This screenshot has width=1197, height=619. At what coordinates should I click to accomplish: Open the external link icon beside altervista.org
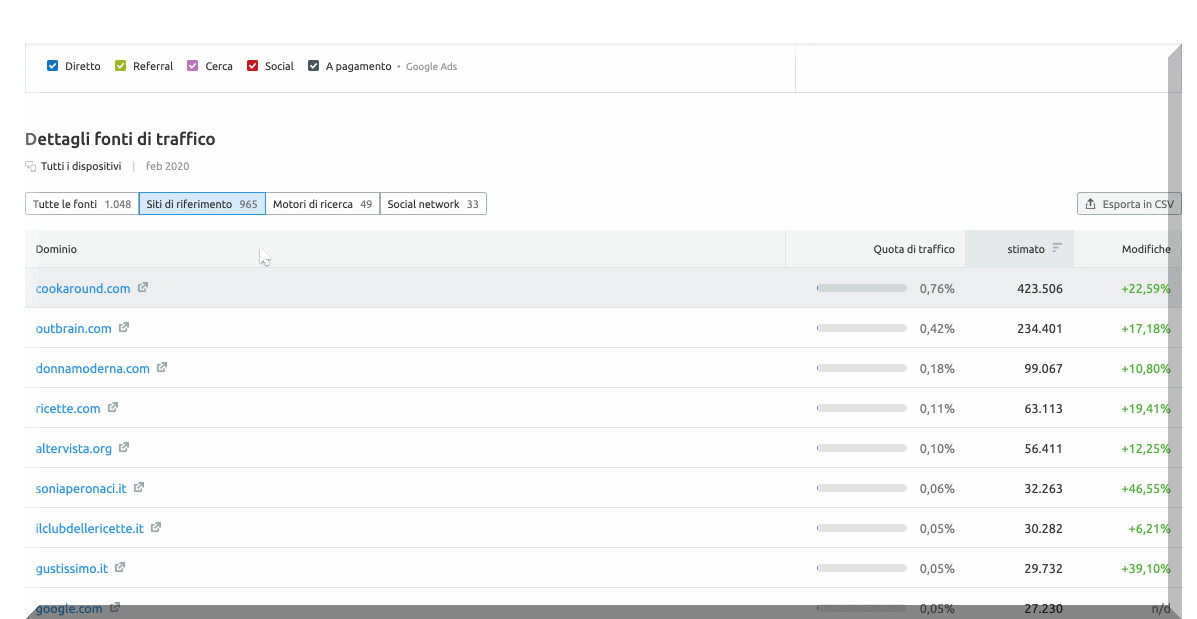(x=124, y=447)
